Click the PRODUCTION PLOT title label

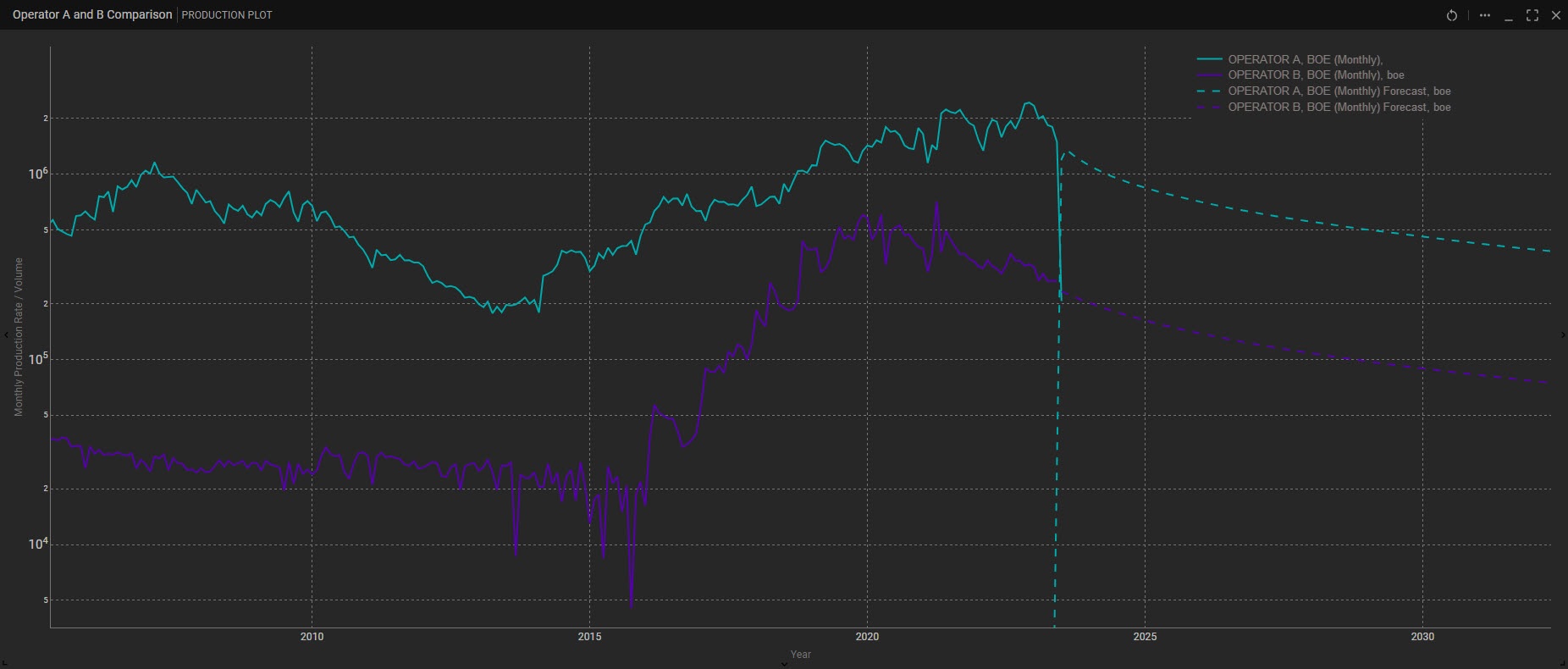[227, 15]
